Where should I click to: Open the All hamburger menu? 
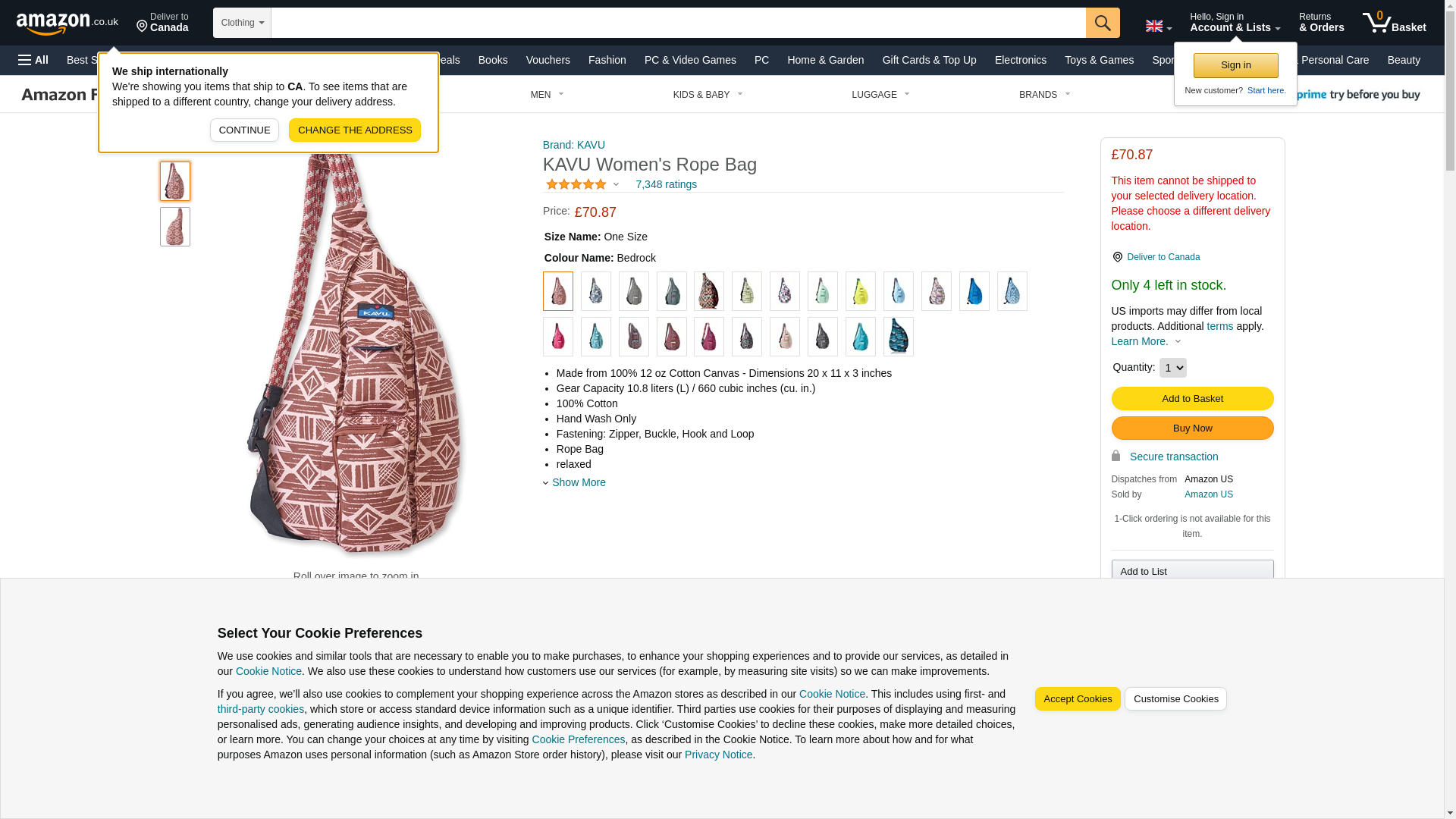coord(33,60)
